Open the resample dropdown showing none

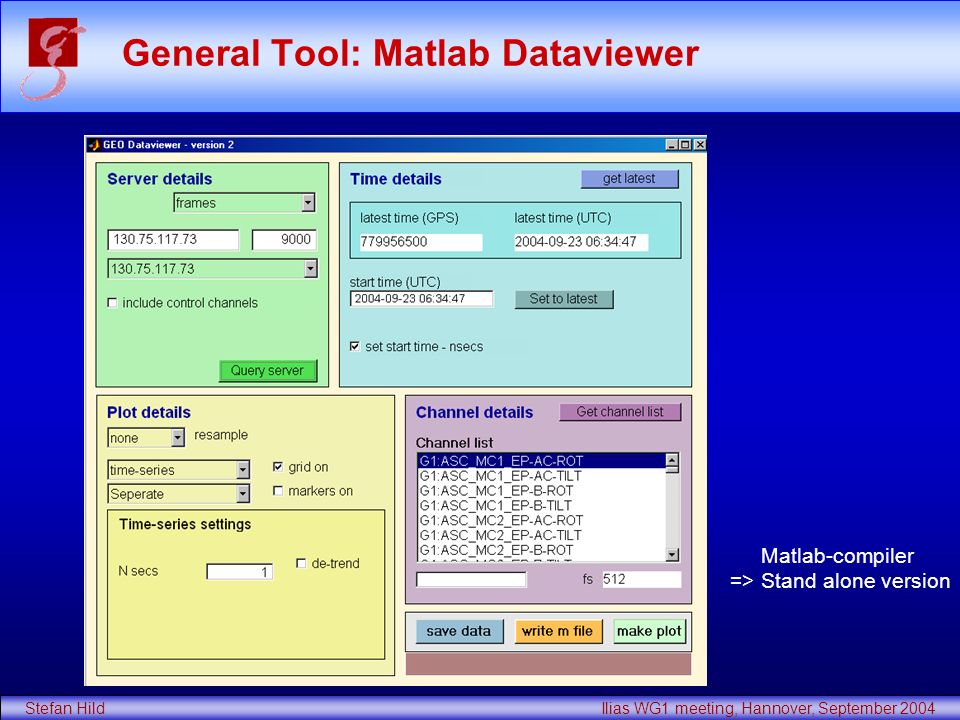pos(146,438)
